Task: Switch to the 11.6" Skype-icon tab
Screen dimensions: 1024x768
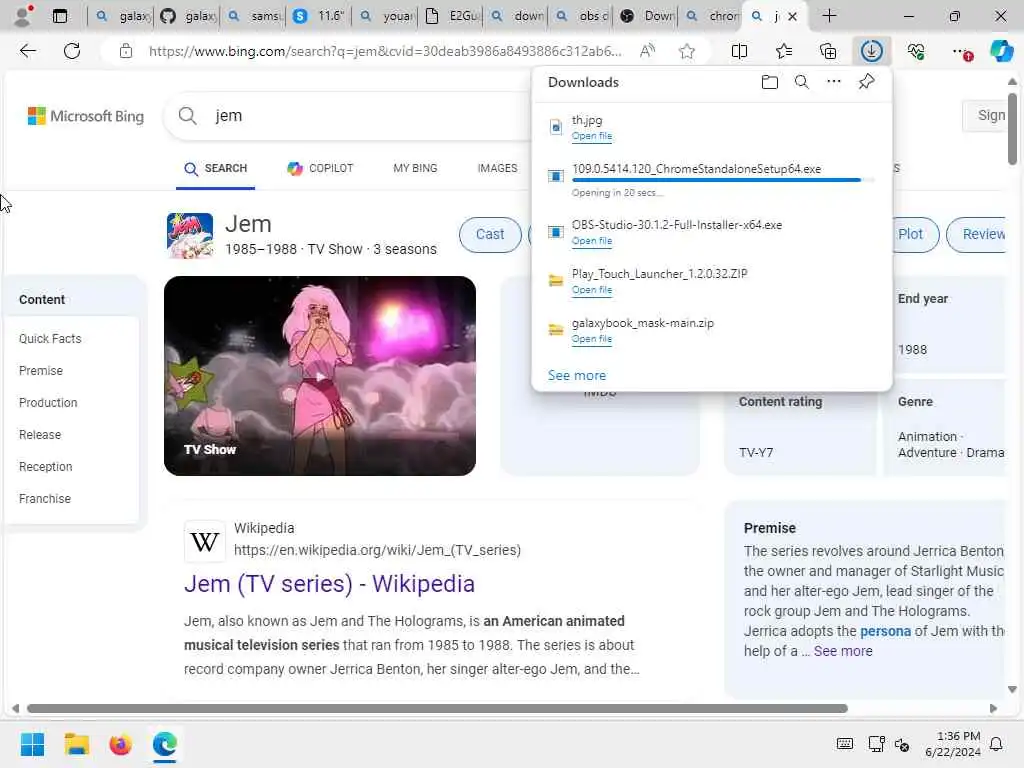Action: pos(319,16)
